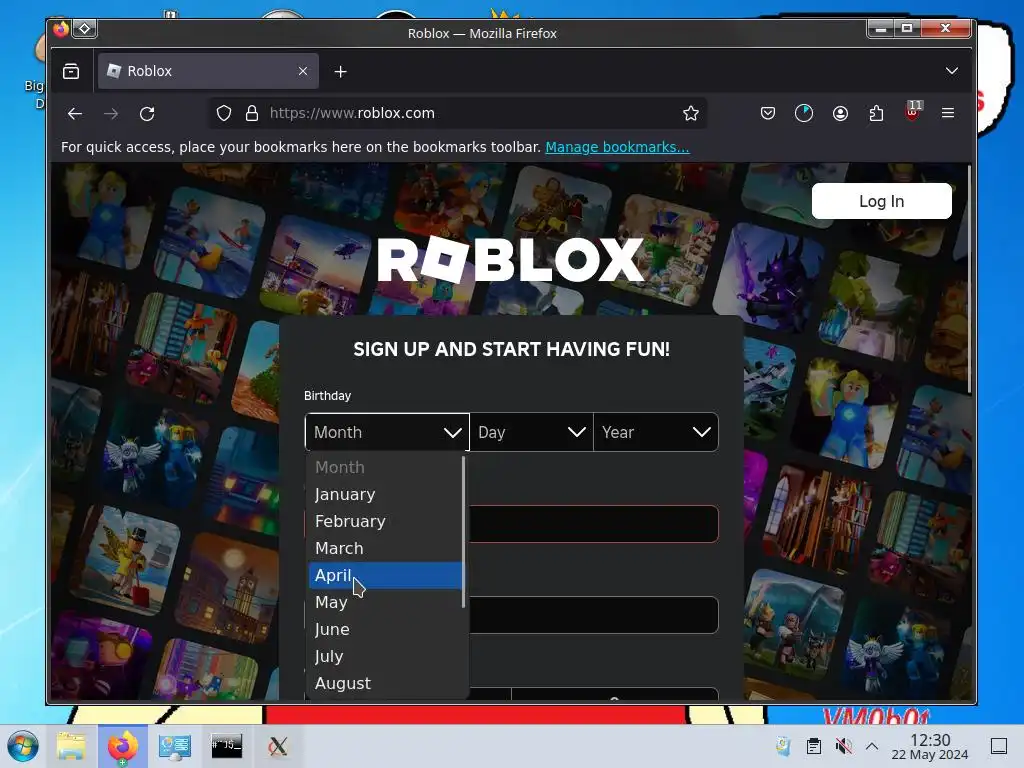Open the Firefox account icon
1024x768 pixels.
click(840, 113)
